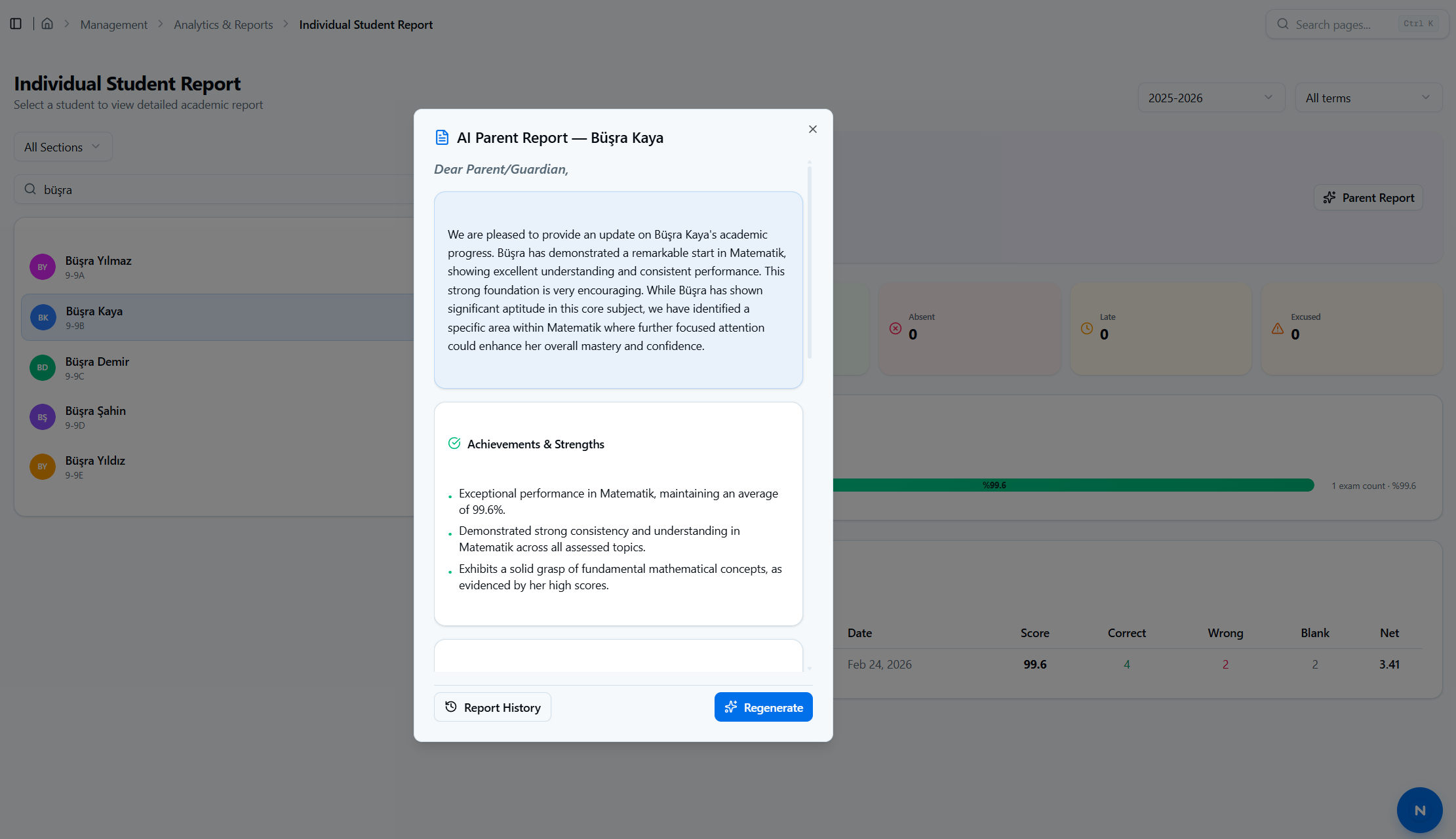
Task: Click the Ctrl K shortcut badge
Action: 1418,24
